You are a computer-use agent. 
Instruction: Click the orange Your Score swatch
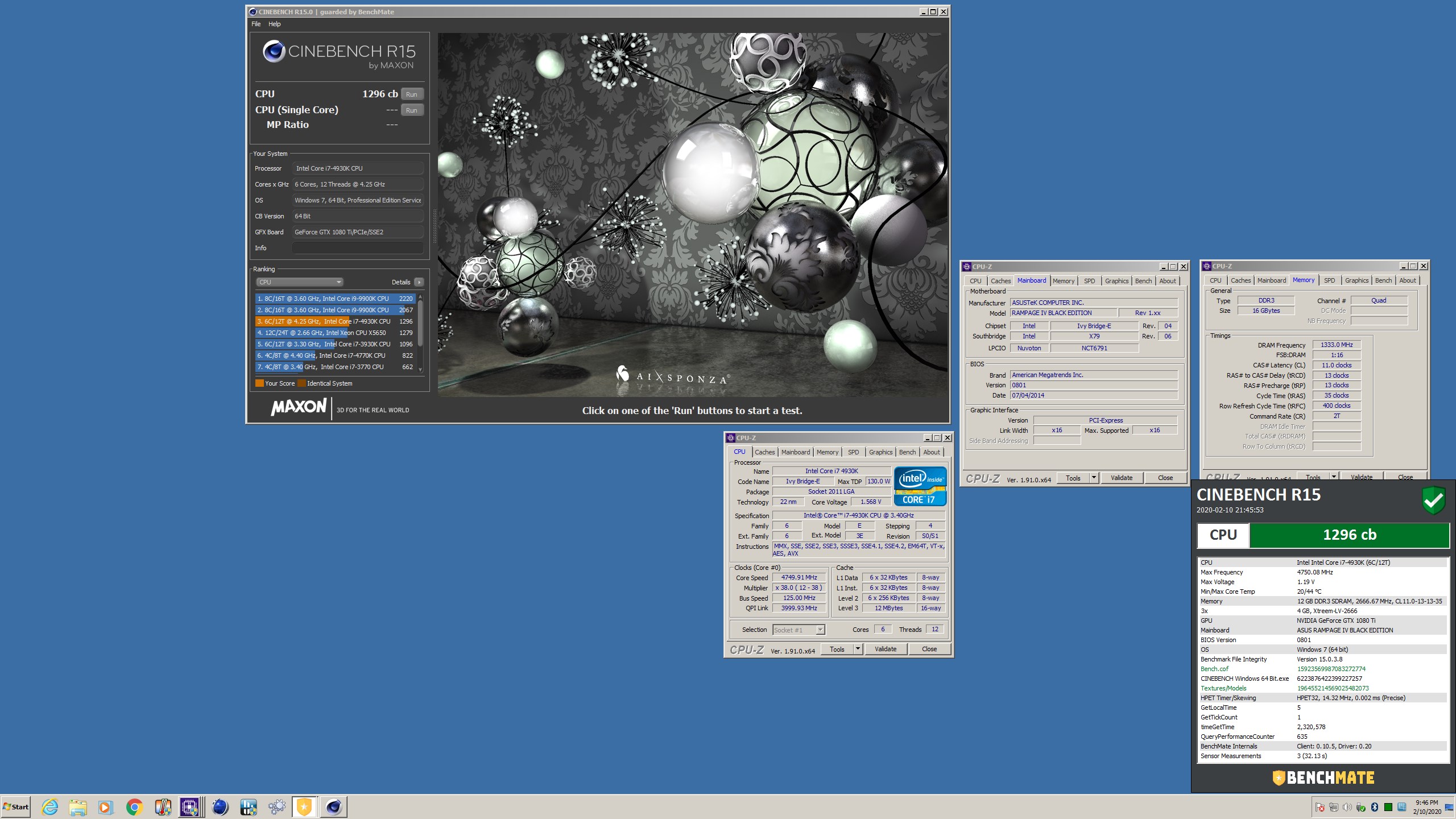[259, 383]
